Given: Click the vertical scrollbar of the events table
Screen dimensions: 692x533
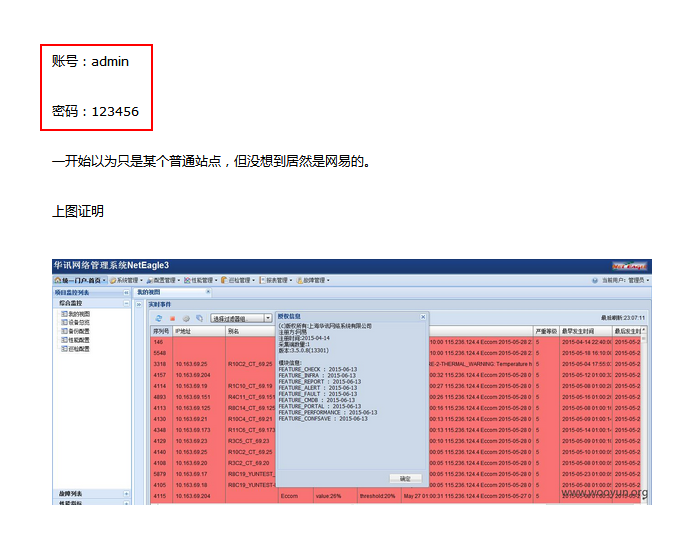Looking at the screenshot, I should (644, 415).
